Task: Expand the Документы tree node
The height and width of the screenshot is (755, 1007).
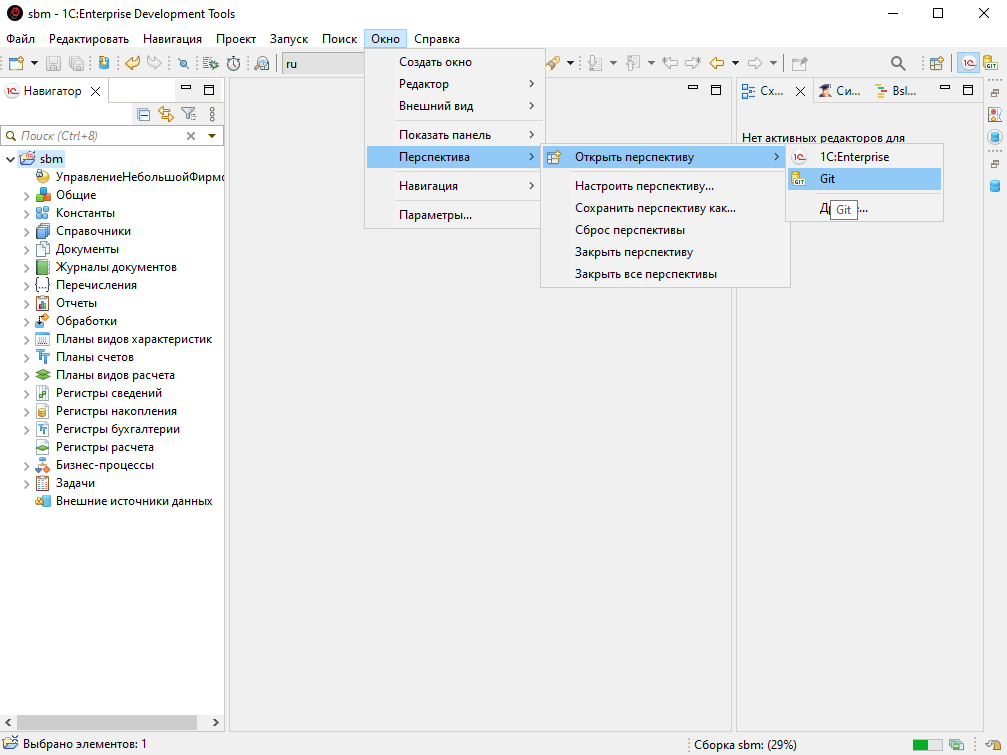Action: click(27, 249)
